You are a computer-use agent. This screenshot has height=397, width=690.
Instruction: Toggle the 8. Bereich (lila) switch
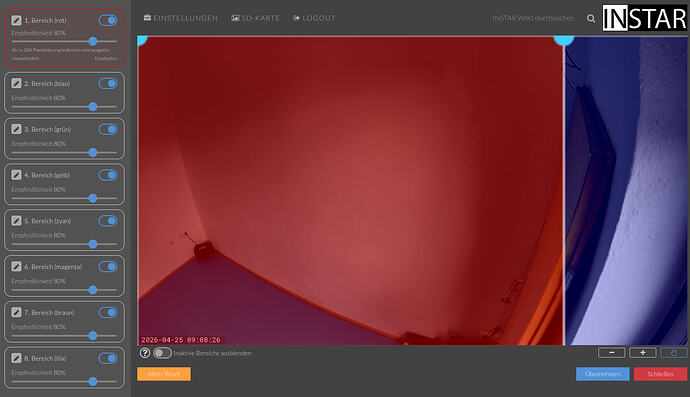click(x=108, y=358)
